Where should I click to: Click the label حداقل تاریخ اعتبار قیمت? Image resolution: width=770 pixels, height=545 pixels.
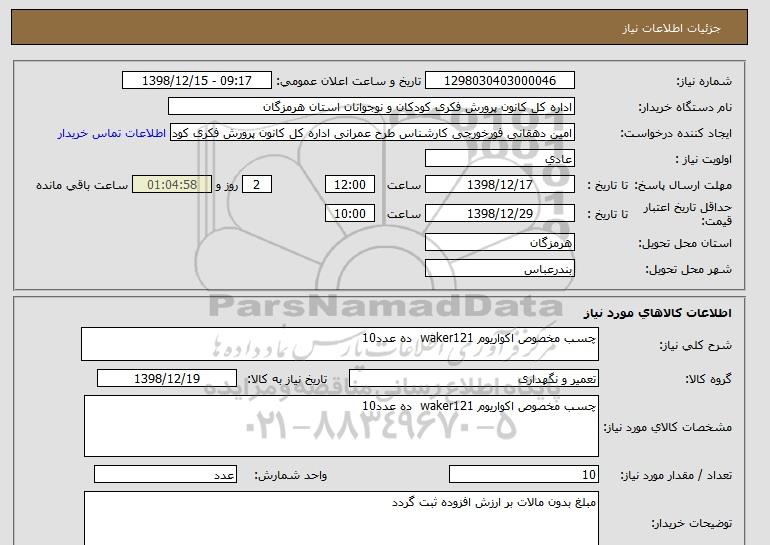coord(688,214)
